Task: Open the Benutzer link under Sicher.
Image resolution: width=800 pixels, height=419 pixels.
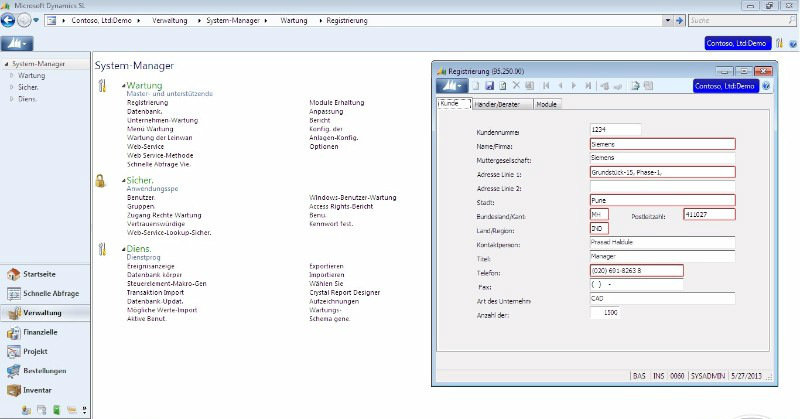Action: 141,198
